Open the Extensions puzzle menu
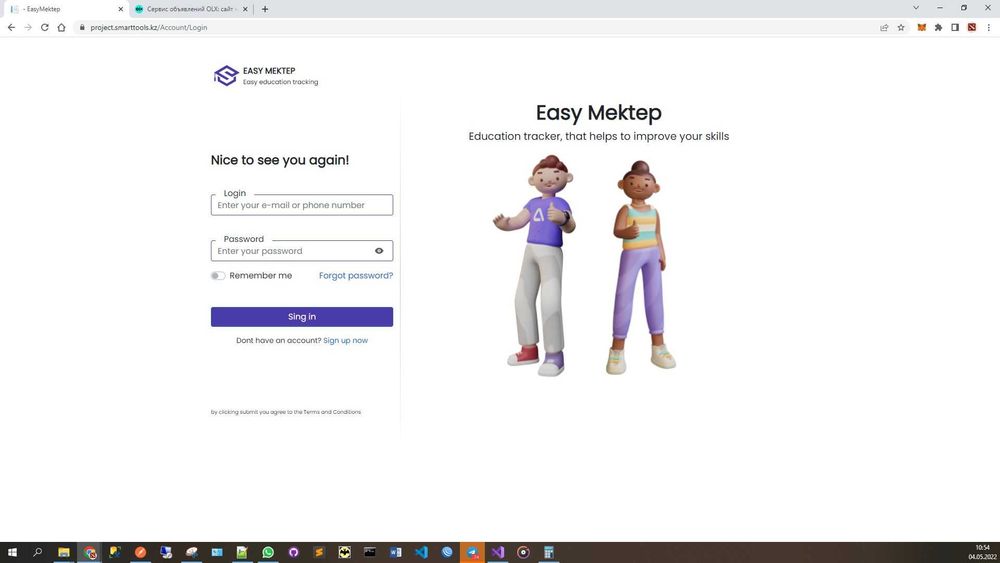 (938, 27)
